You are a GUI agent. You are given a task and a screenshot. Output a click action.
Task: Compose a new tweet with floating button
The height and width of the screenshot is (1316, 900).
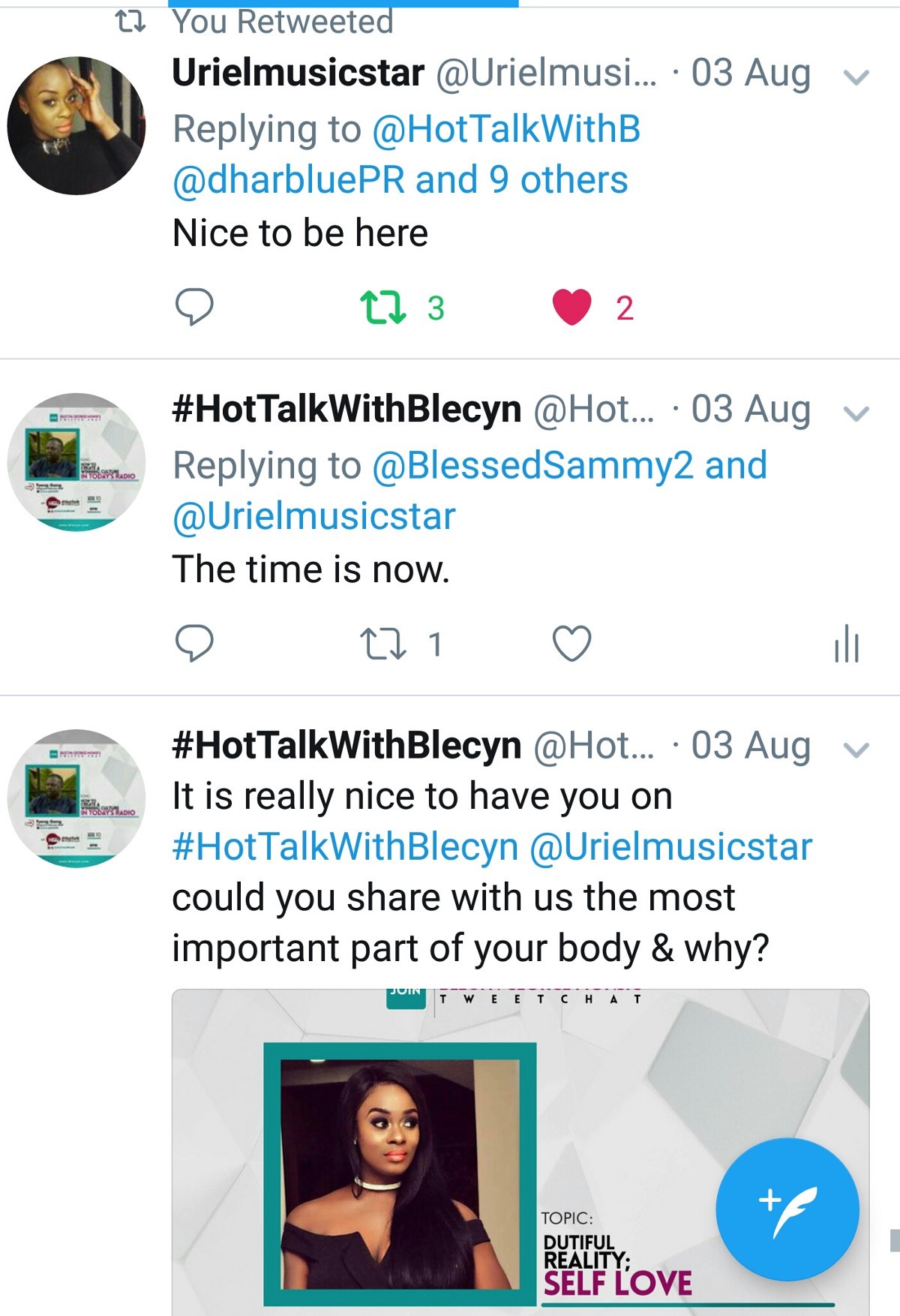(x=787, y=1209)
